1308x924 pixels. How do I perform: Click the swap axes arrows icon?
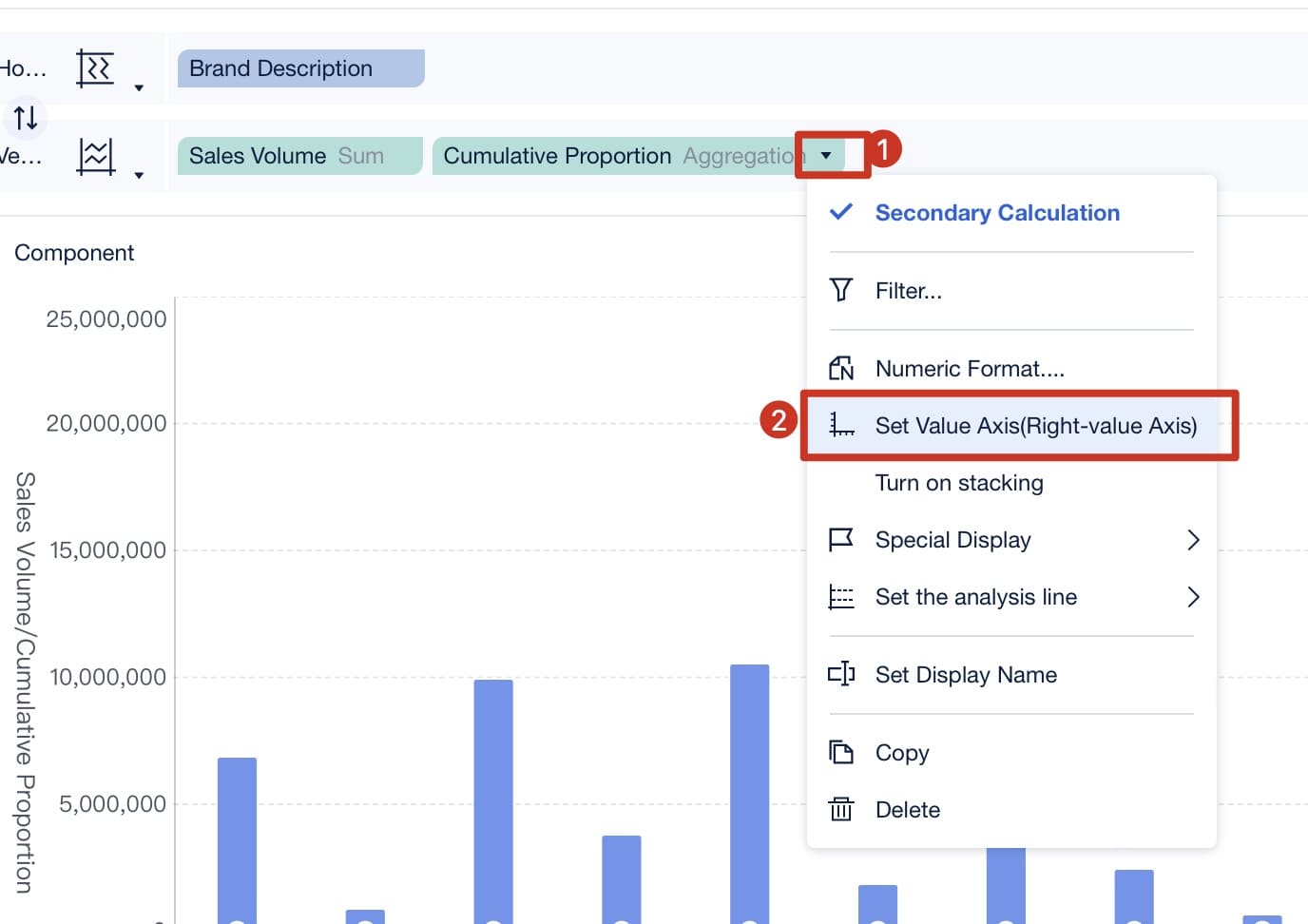pyautogui.click(x=26, y=117)
